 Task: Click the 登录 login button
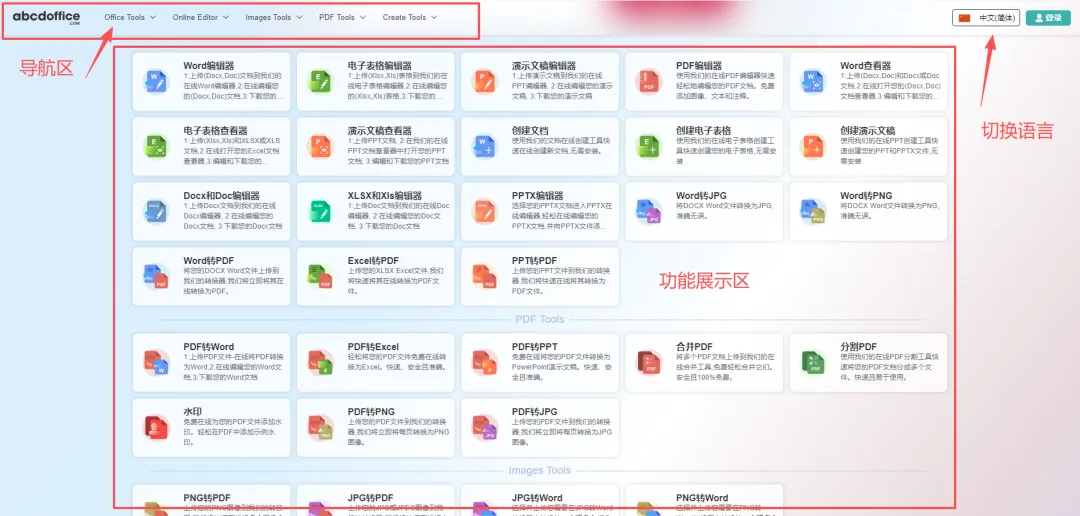click(x=1048, y=18)
